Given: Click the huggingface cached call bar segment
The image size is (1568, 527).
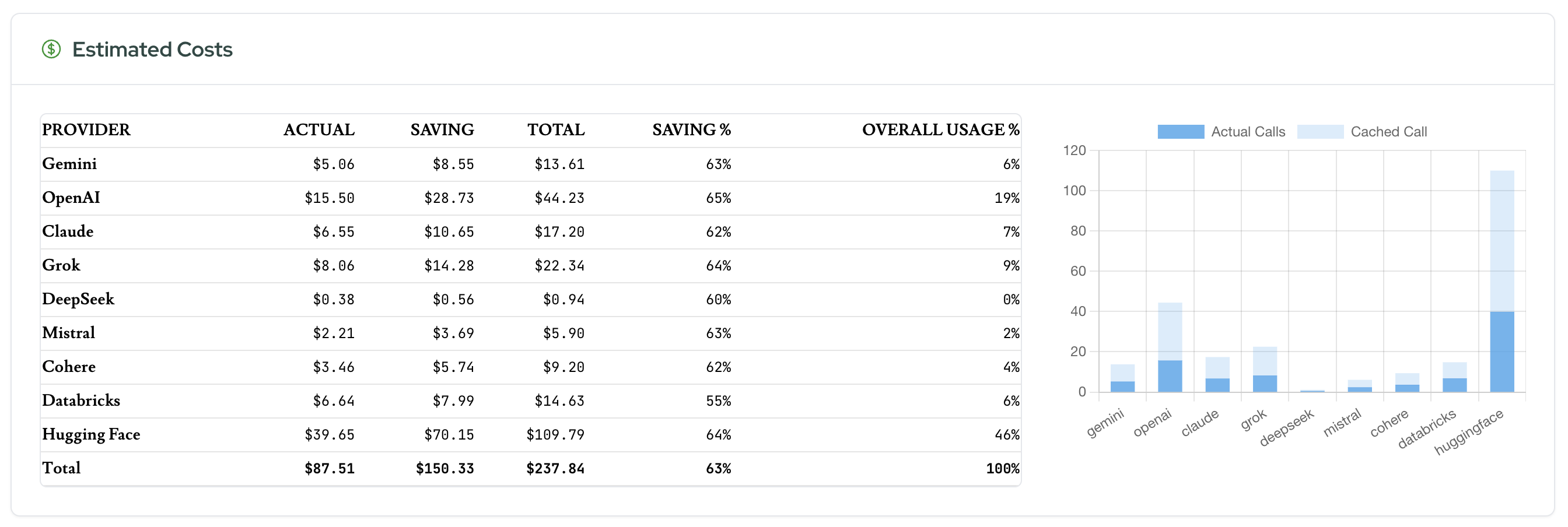Looking at the screenshot, I should point(1501,240).
